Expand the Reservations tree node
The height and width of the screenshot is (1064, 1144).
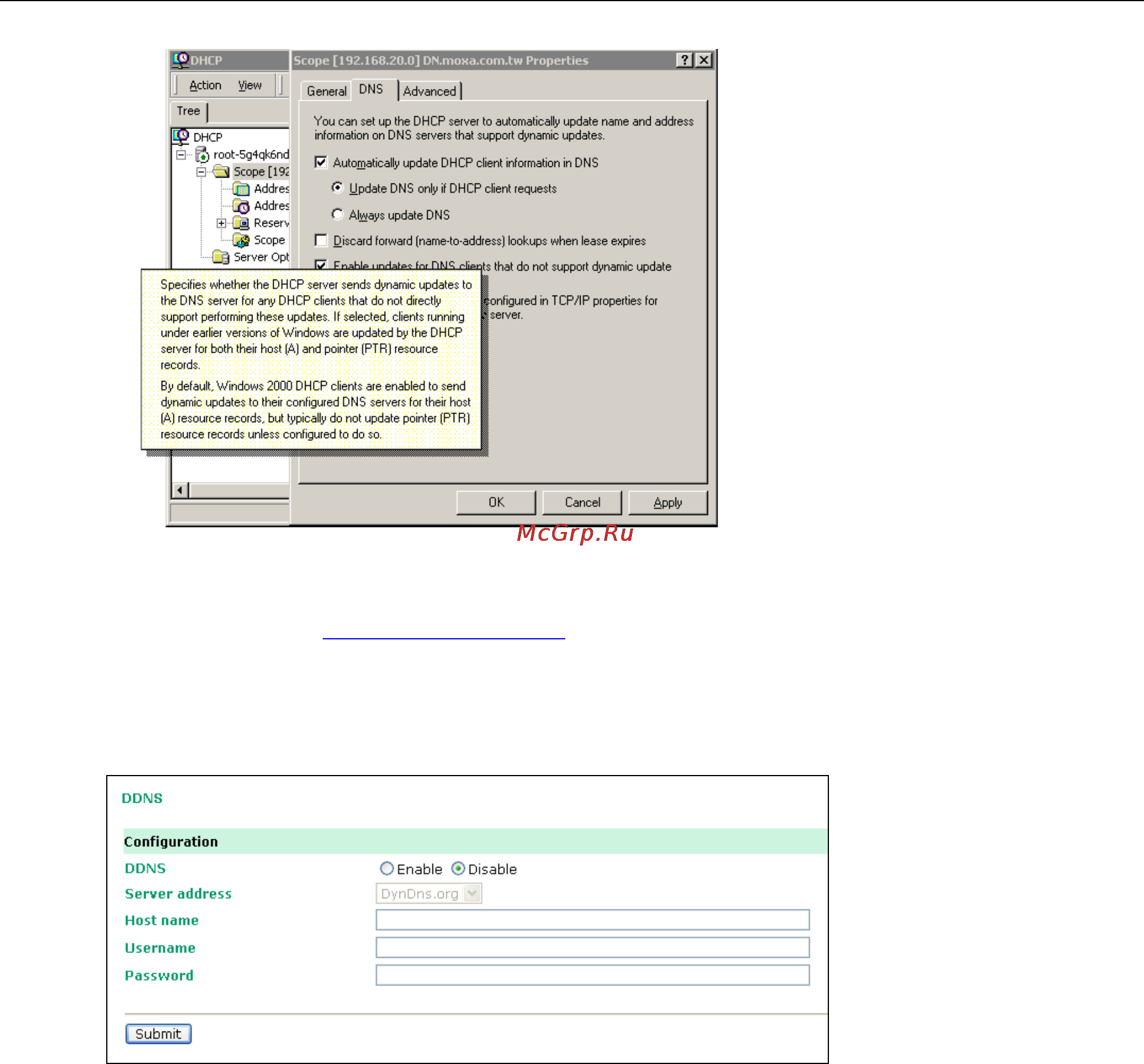(x=221, y=223)
